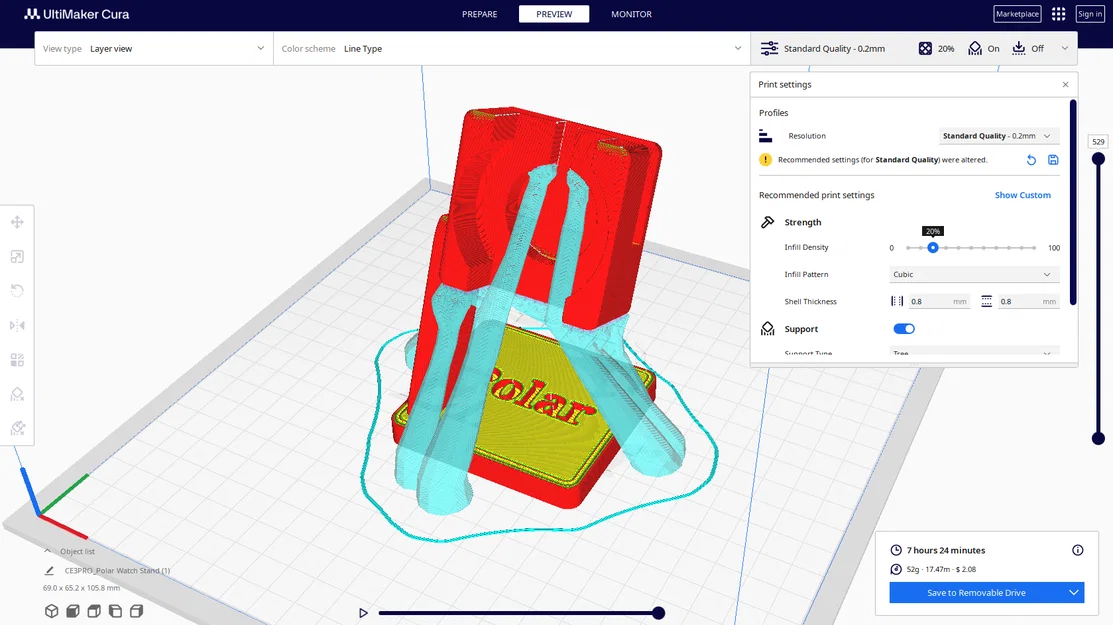
Task: Click the support On icon in settings bar
Action: [975, 48]
